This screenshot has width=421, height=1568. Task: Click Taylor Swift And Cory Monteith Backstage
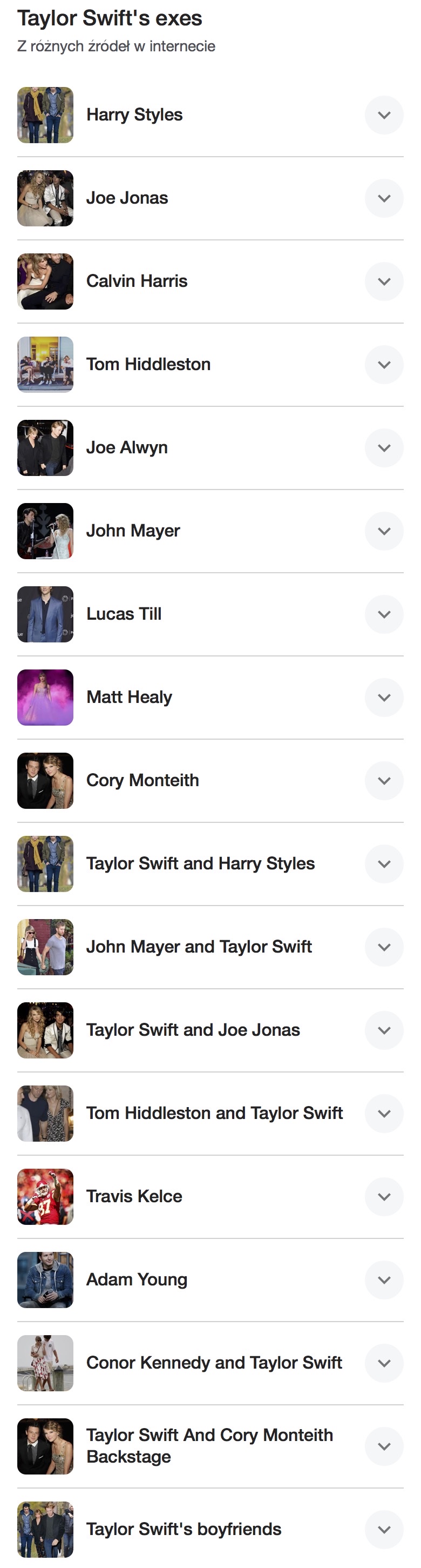(209, 1446)
